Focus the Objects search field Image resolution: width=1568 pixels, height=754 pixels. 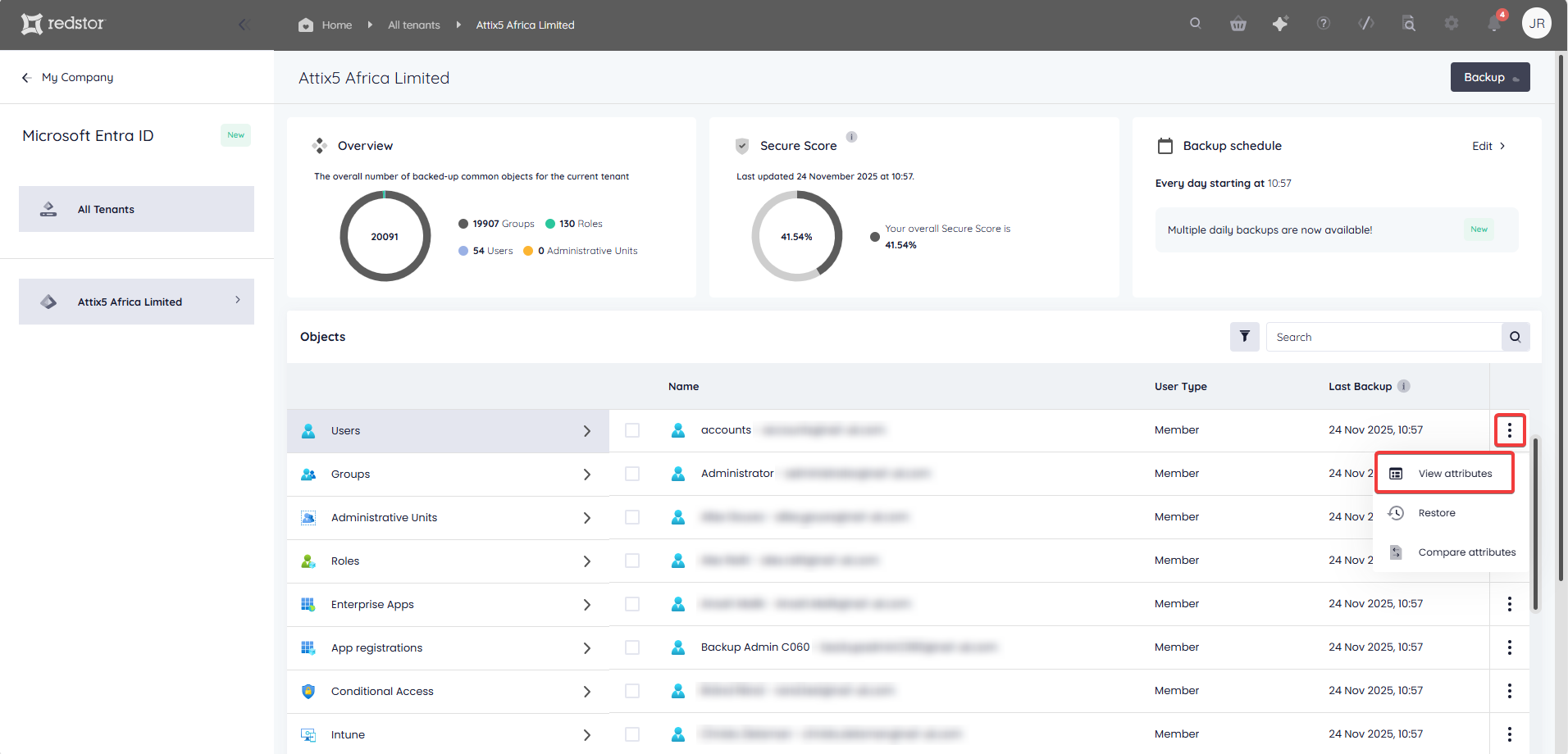tap(1383, 337)
